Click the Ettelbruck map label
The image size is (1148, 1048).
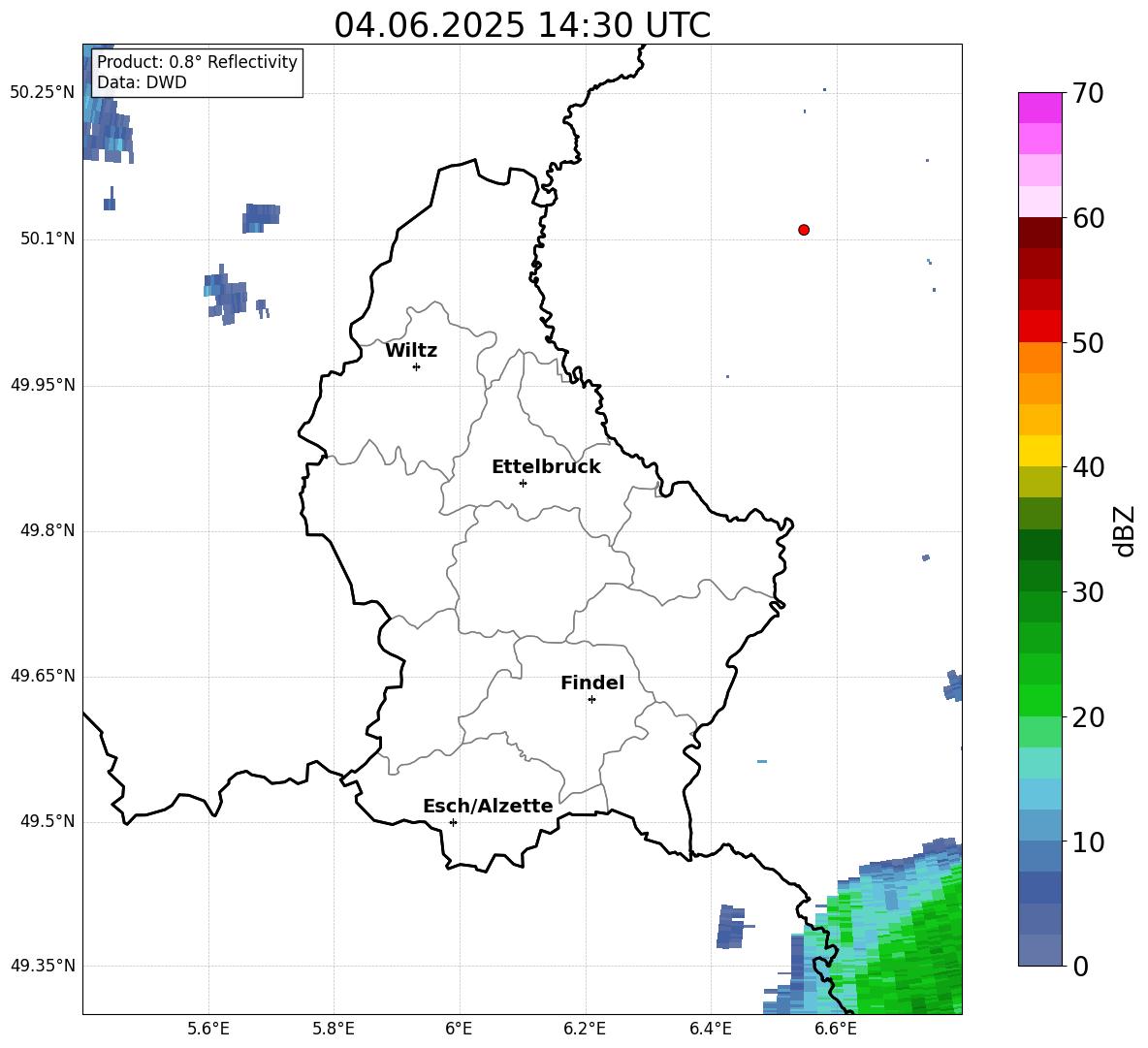pyautogui.click(x=546, y=467)
